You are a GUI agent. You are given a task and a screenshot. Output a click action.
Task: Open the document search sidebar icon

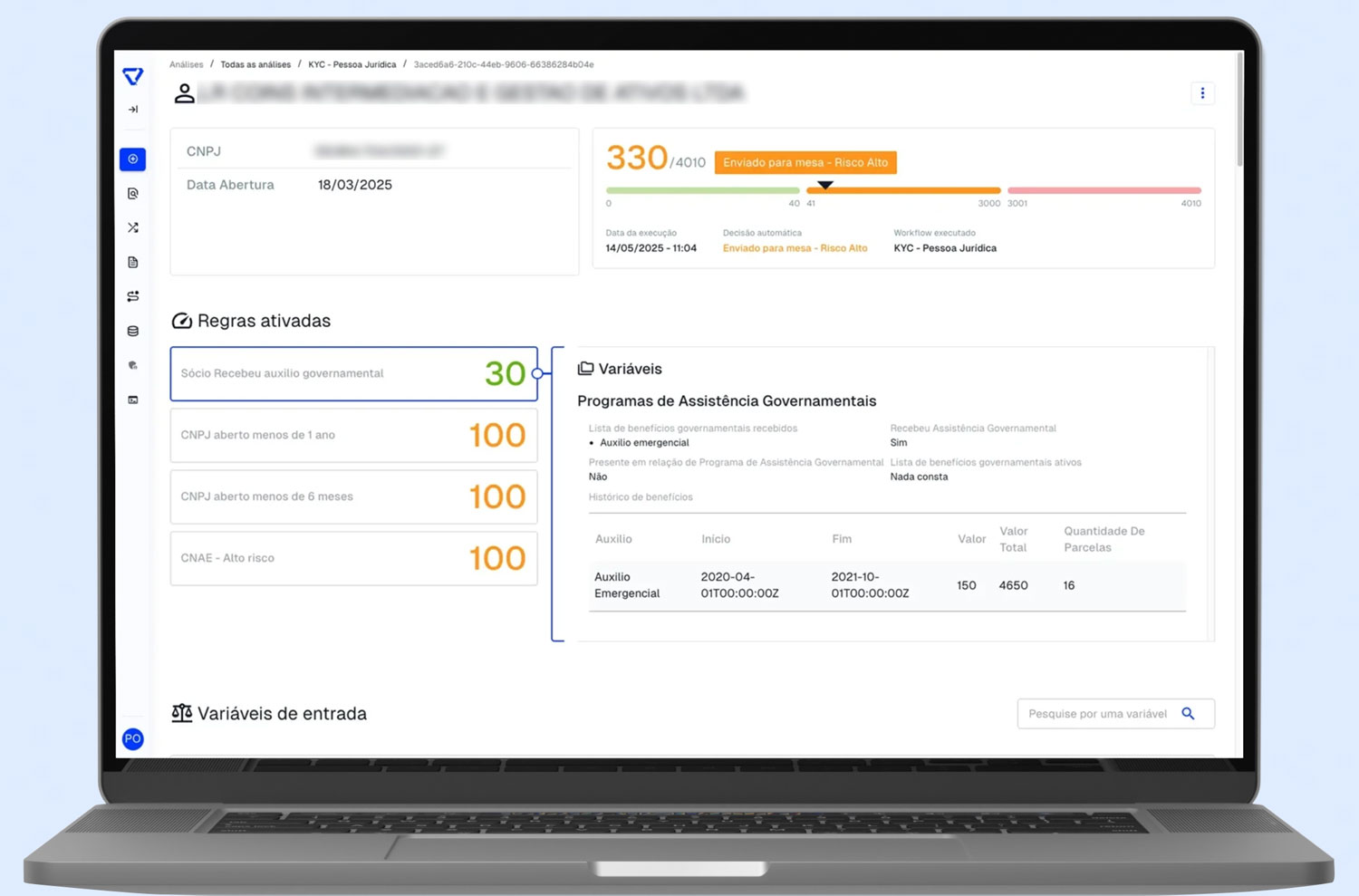133,194
